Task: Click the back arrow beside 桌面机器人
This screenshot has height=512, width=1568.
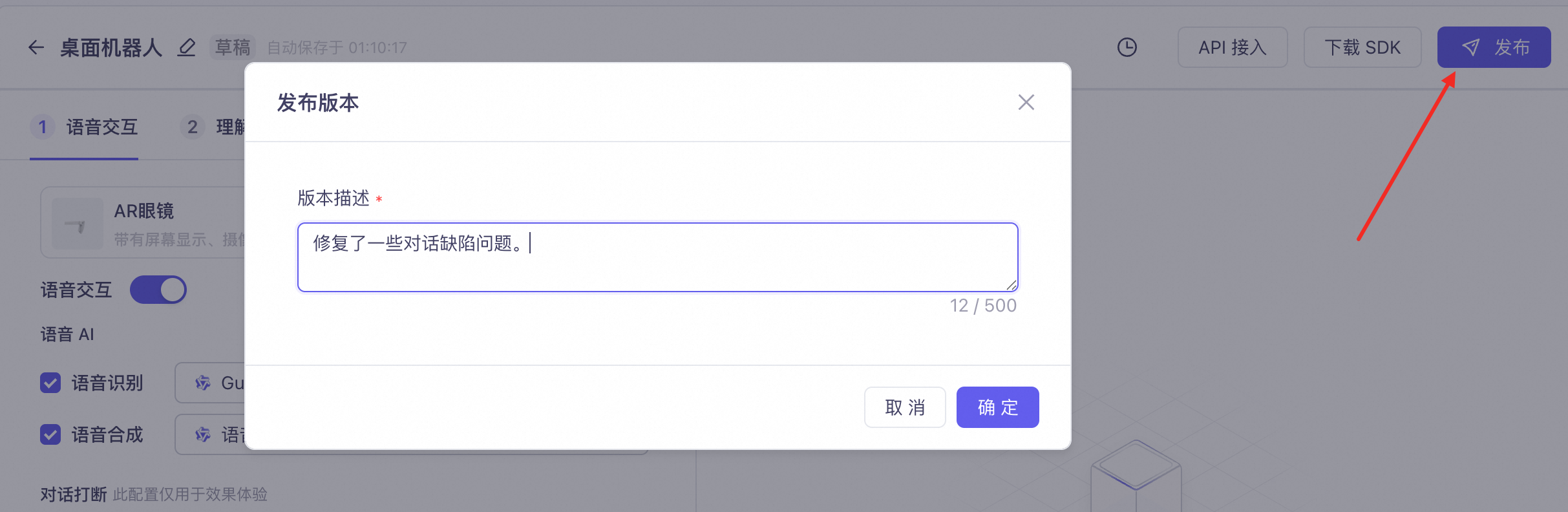Action: pos(36,47)
